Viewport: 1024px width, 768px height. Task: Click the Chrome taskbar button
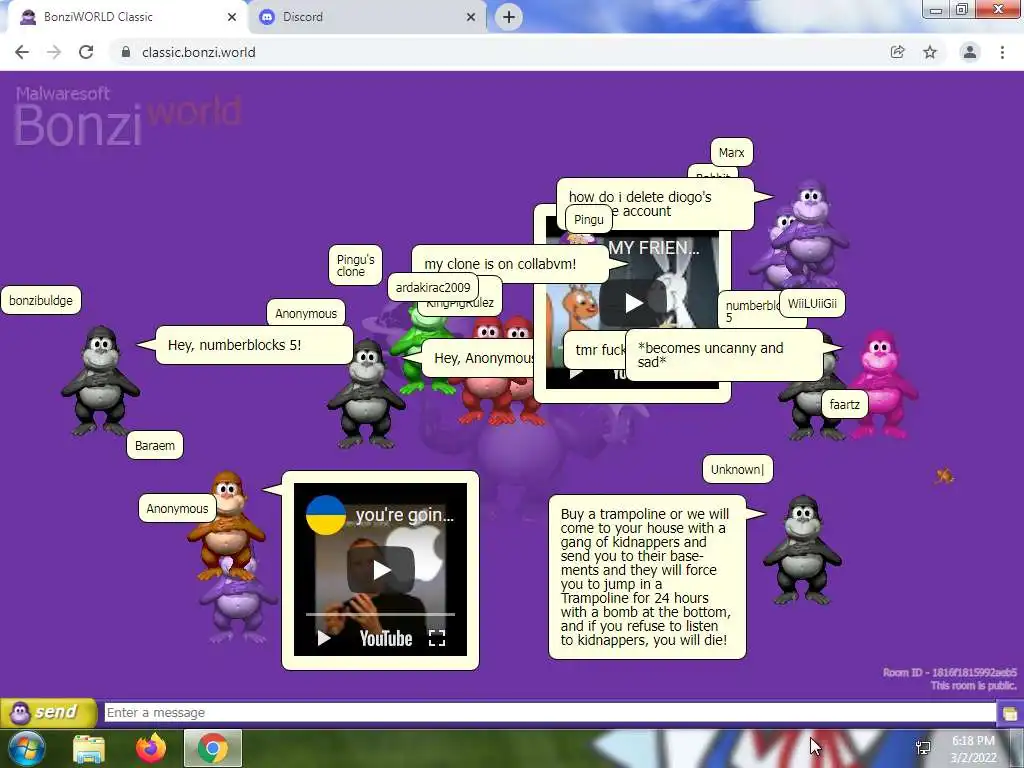pyautogui.click(x=213, y=748)
